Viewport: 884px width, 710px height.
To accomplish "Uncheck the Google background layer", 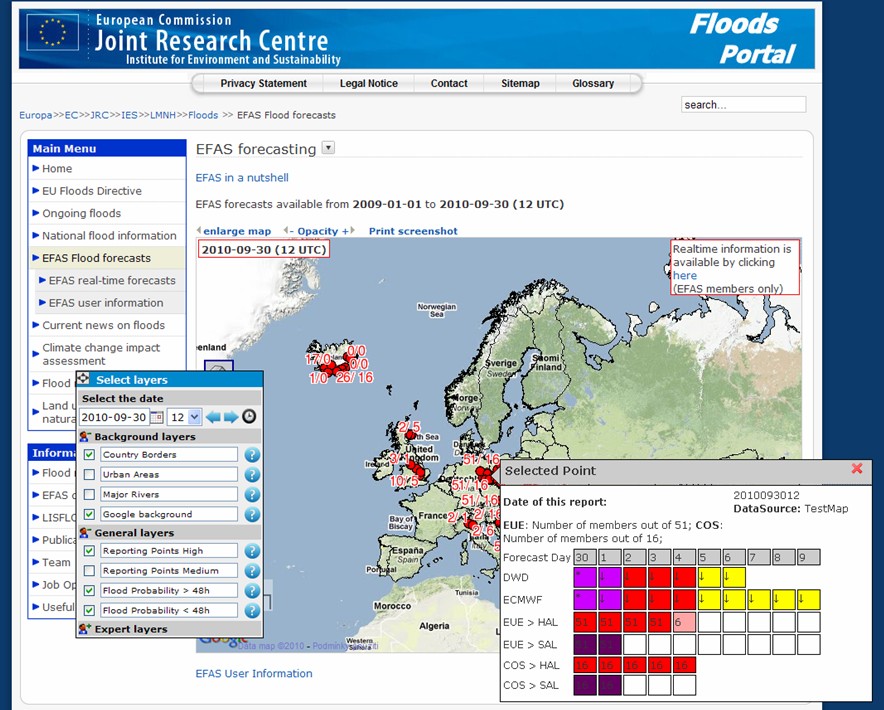I will coord(90,513).
